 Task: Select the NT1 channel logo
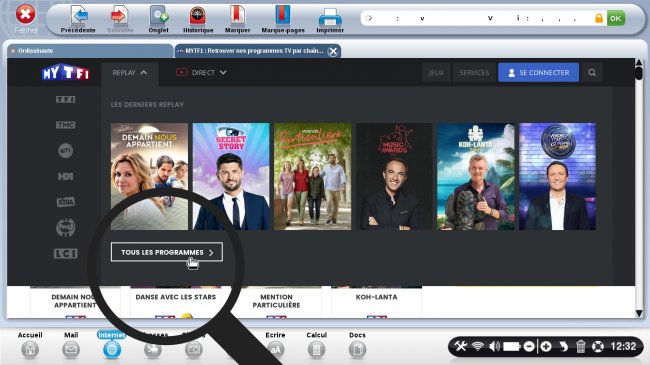[65, 151]
